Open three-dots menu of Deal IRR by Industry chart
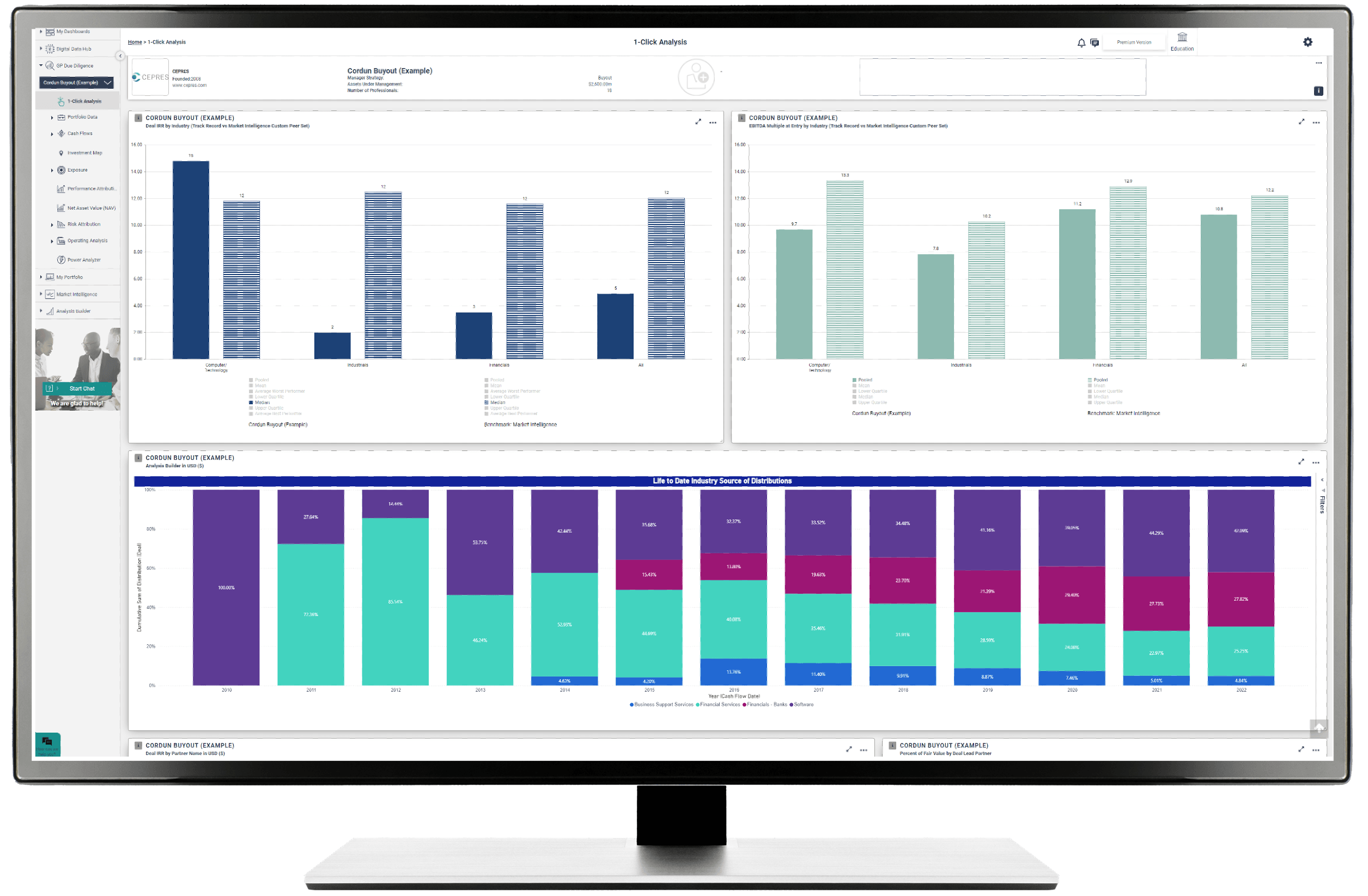 tap(713, 123)
